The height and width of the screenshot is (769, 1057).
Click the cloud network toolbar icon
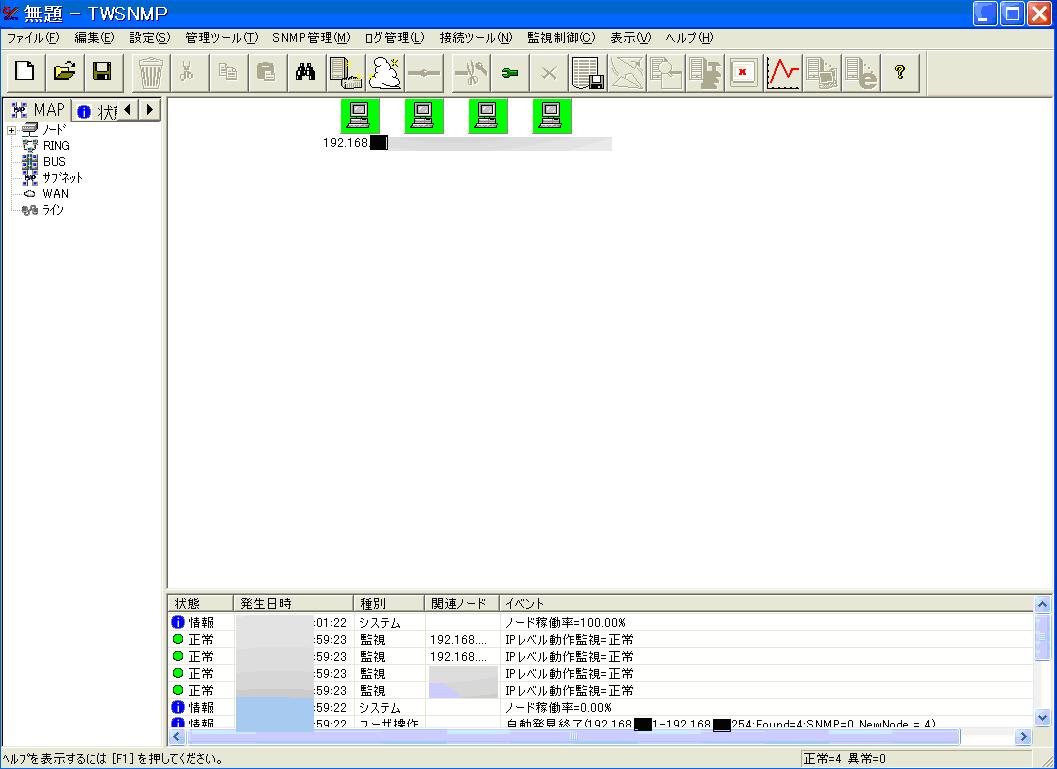385,72
